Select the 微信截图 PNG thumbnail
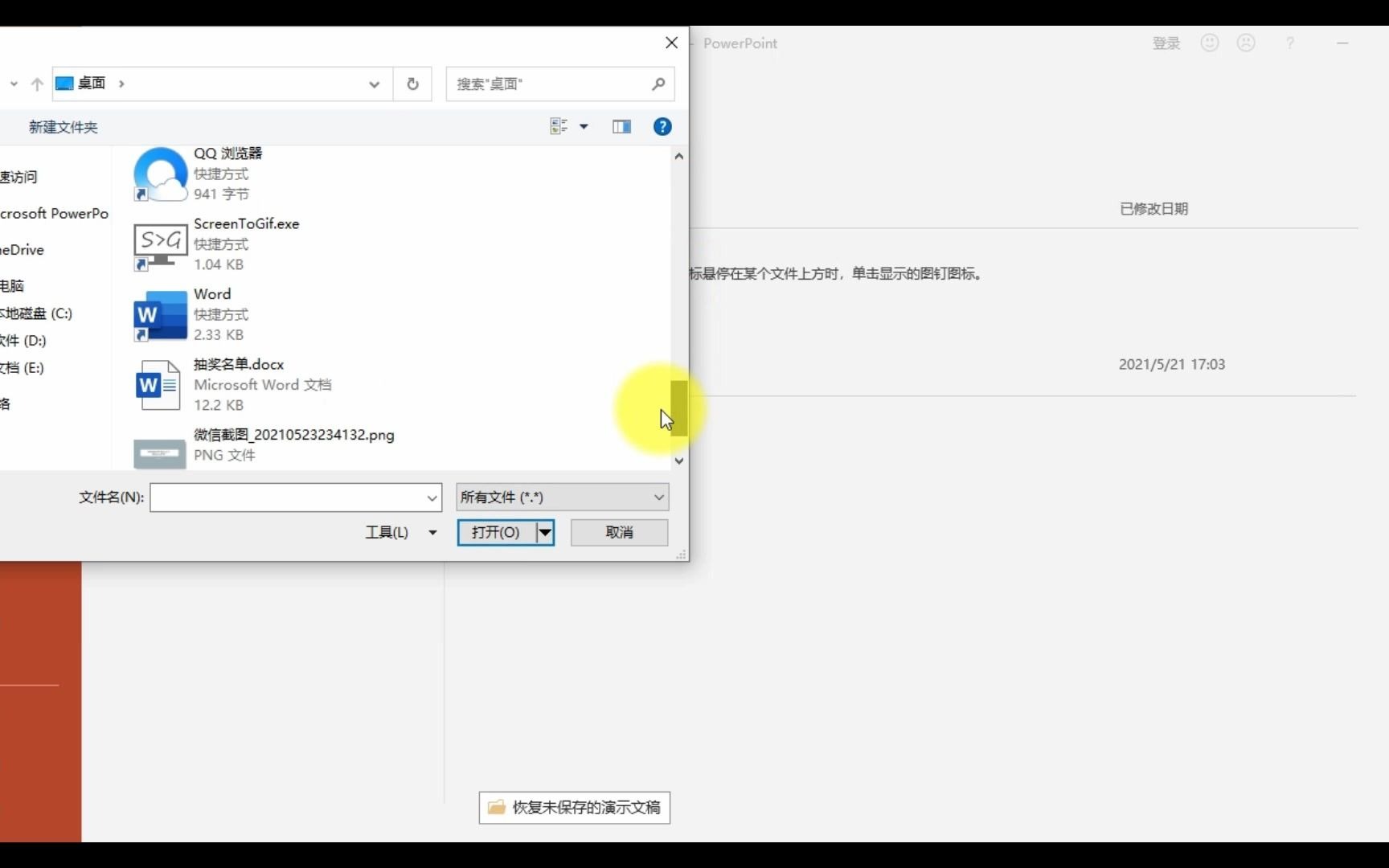This screenshot has height=868, width=1389. [x=159, y=452]
